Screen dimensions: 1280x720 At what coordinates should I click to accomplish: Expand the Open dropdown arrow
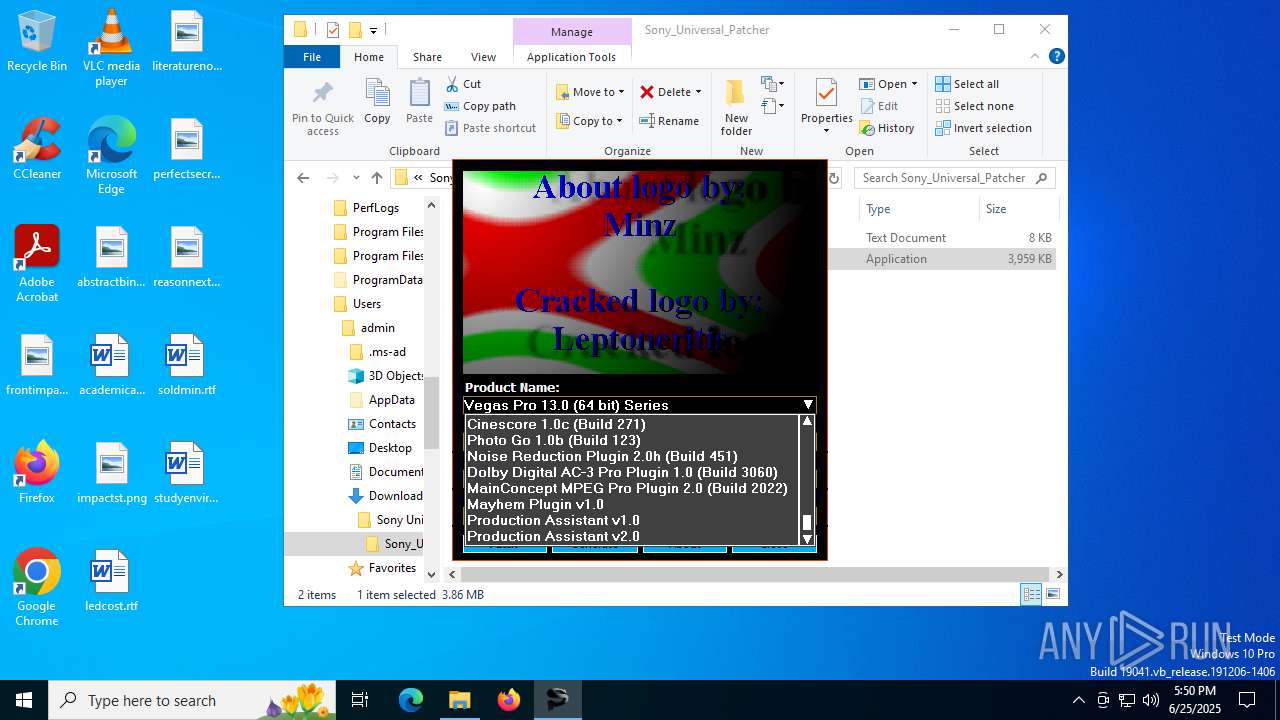[x=913, y=84]
